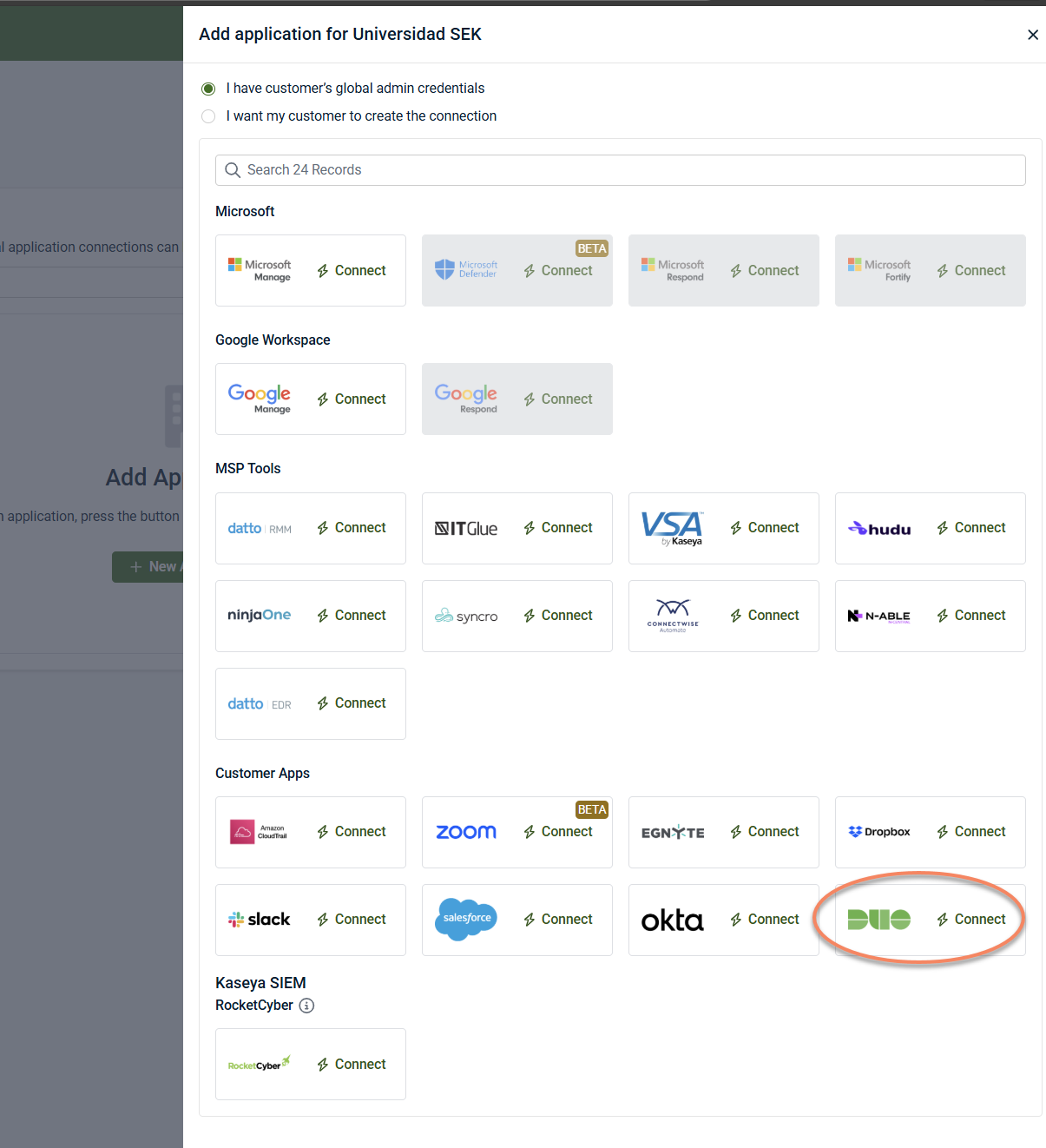Connect the Slack application
Image resolution: width=1046 pixels, height=1148 pixels.
(352, 920)
